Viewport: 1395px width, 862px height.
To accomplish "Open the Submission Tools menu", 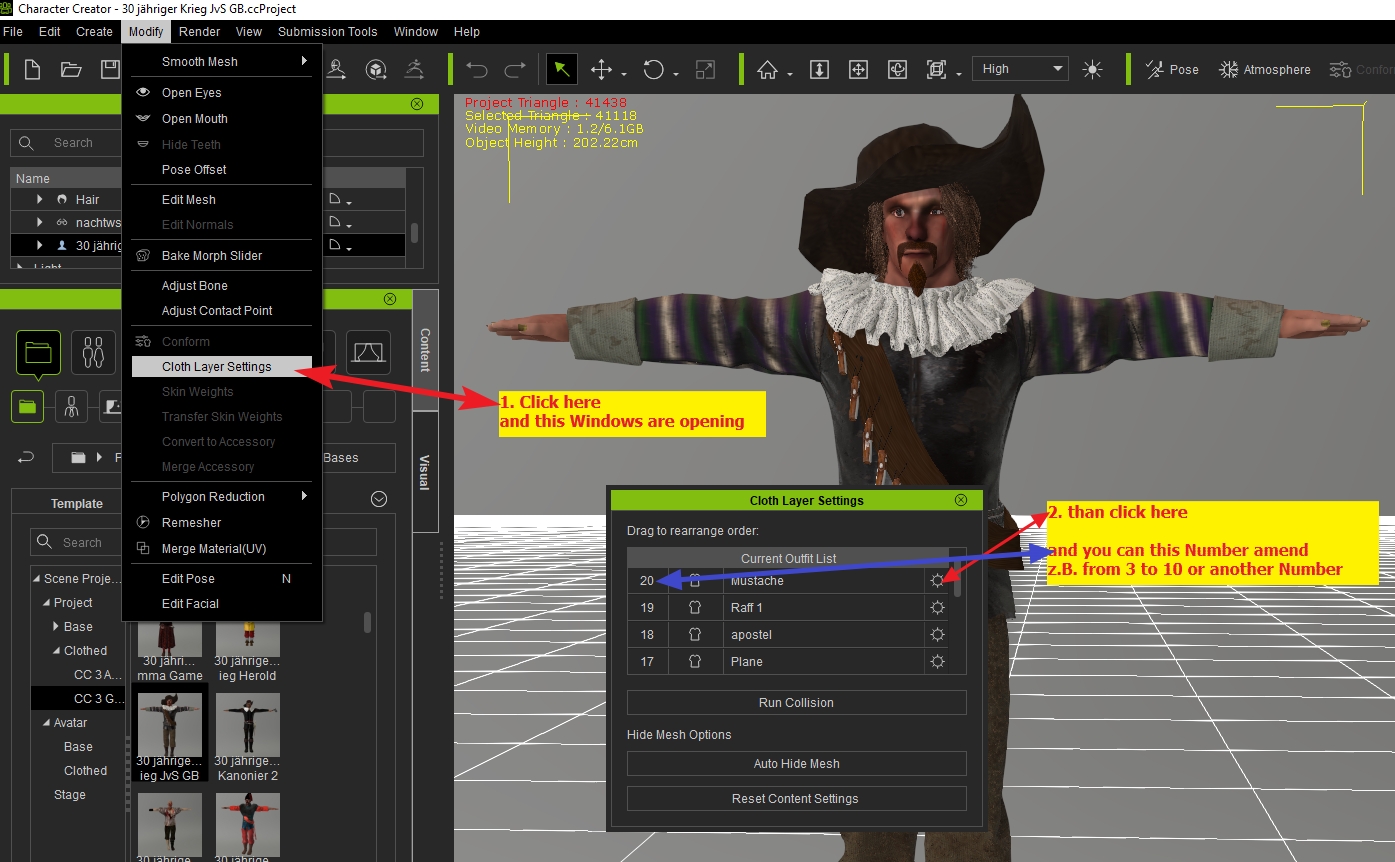I will pos(328,32).
